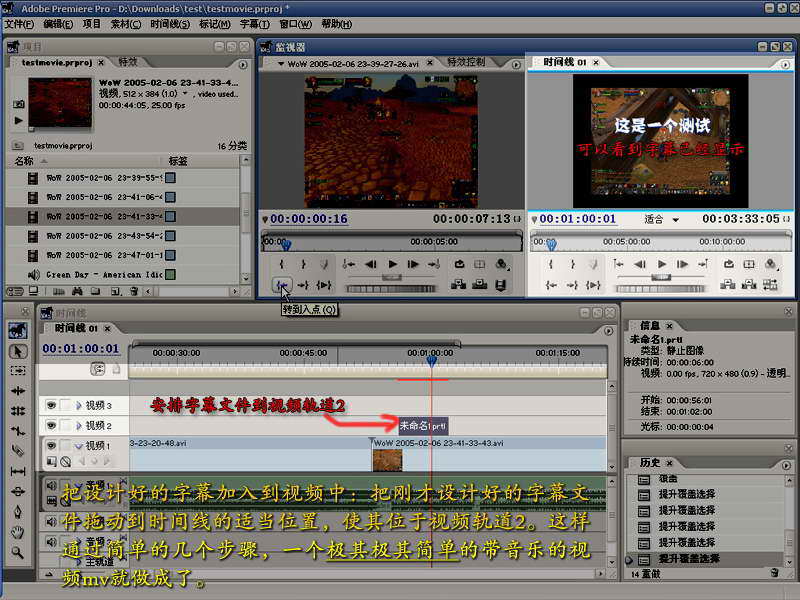Step forward one frame in program monitor

[x=682, y=264]
